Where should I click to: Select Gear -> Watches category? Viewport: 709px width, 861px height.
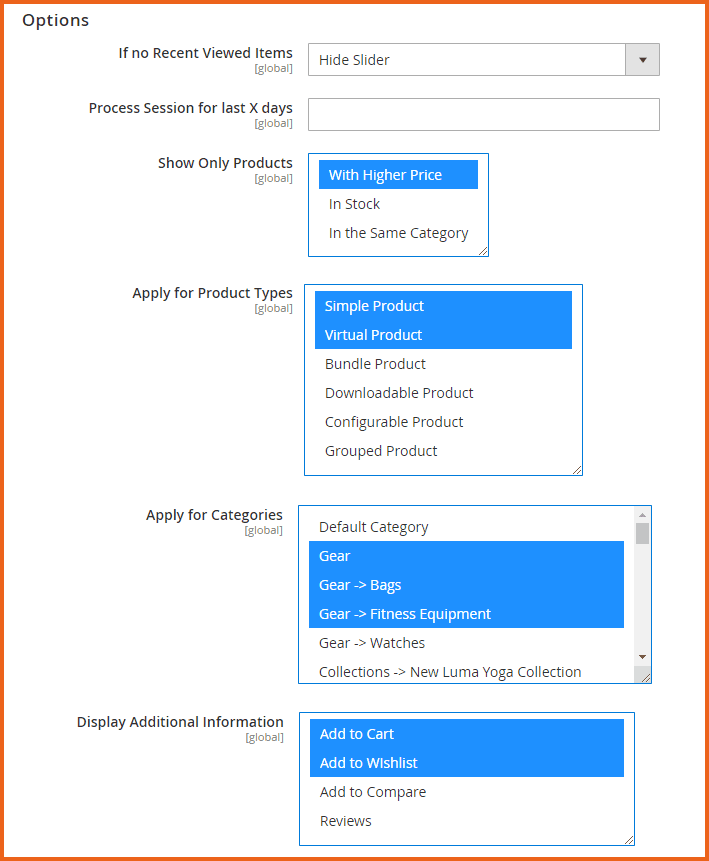click(372, 643)
